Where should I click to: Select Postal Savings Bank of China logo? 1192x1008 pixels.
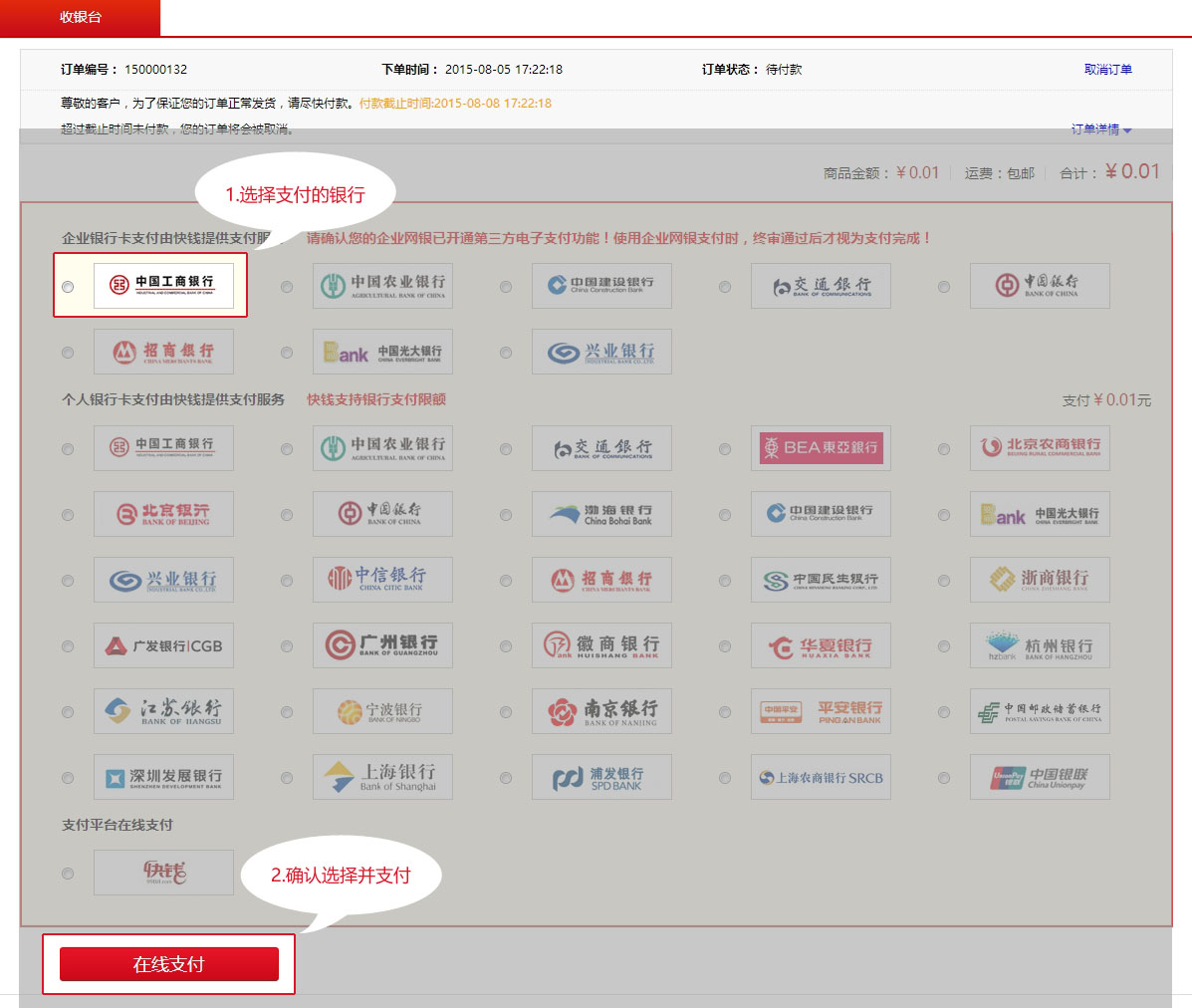pos(1040,711)
